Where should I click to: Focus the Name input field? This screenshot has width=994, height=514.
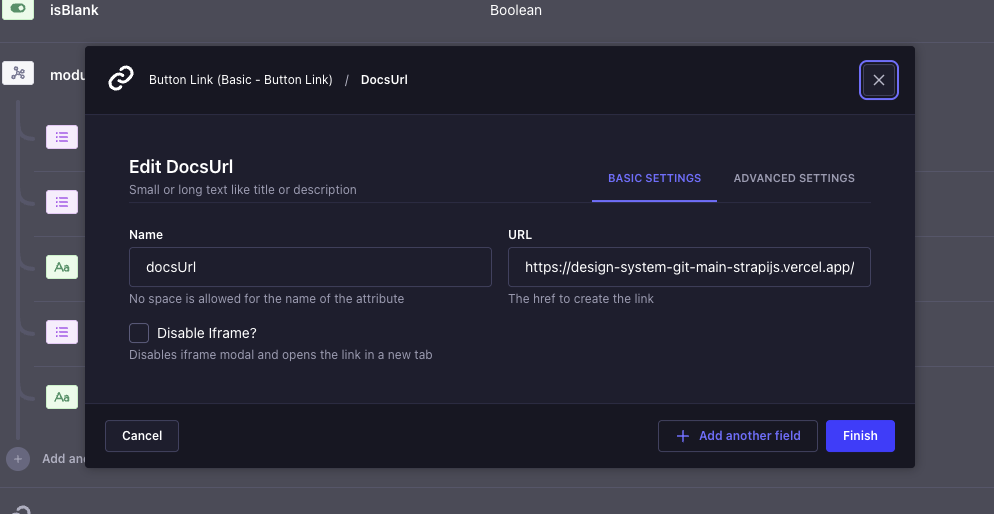point(310,268)
